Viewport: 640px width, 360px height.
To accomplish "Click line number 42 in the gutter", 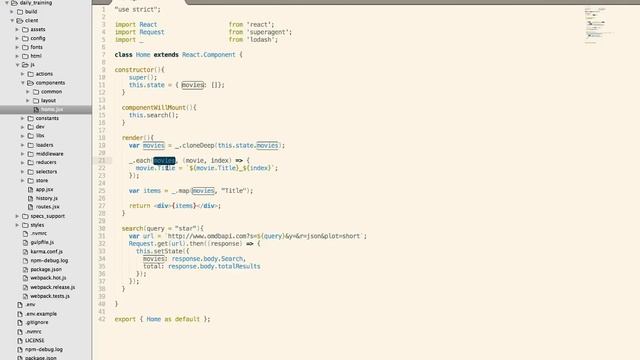I will [102, 319].
